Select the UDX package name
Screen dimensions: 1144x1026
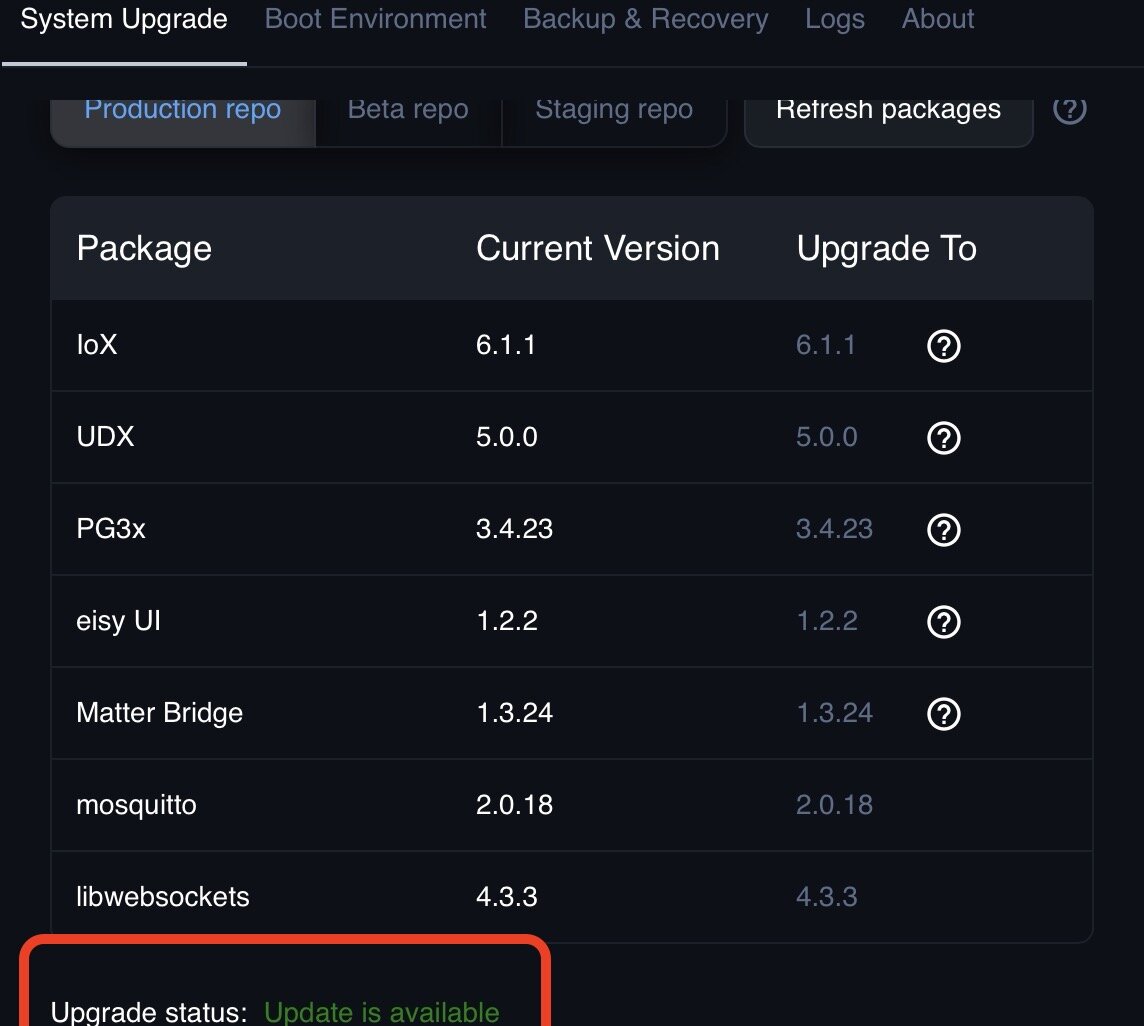point(105,436)
